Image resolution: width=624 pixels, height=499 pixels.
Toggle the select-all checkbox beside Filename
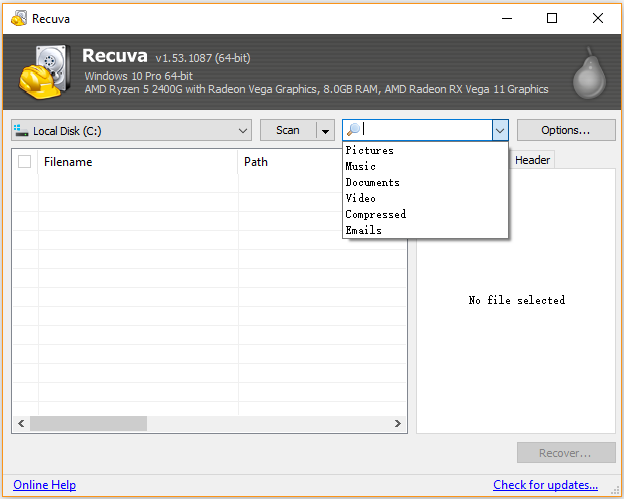(x=24, y=162)
